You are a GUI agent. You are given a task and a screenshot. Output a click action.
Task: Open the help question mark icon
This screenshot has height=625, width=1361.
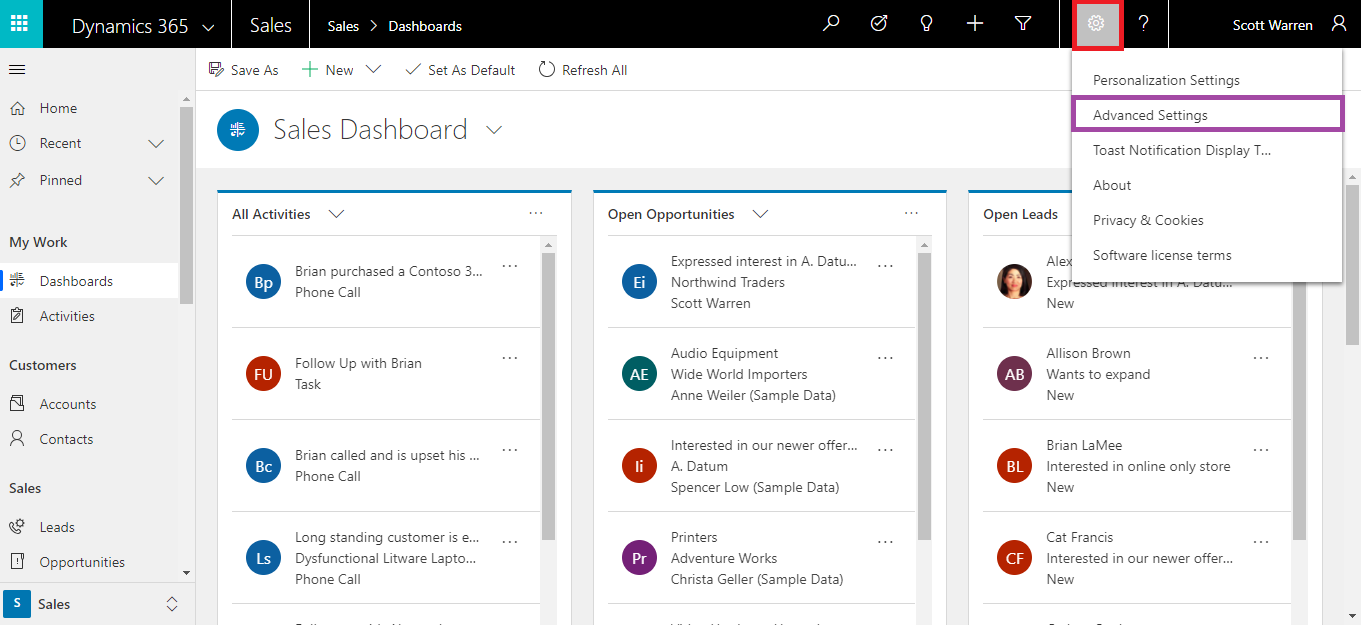1144,24
